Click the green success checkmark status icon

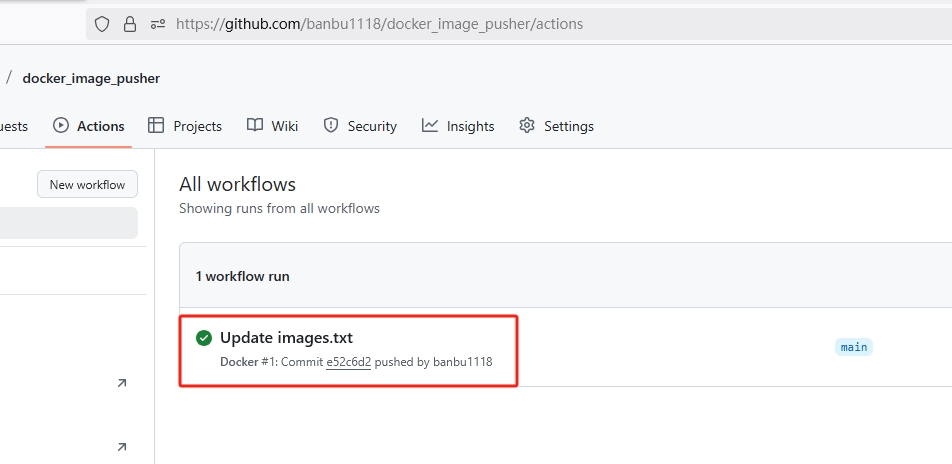[204, 338]
